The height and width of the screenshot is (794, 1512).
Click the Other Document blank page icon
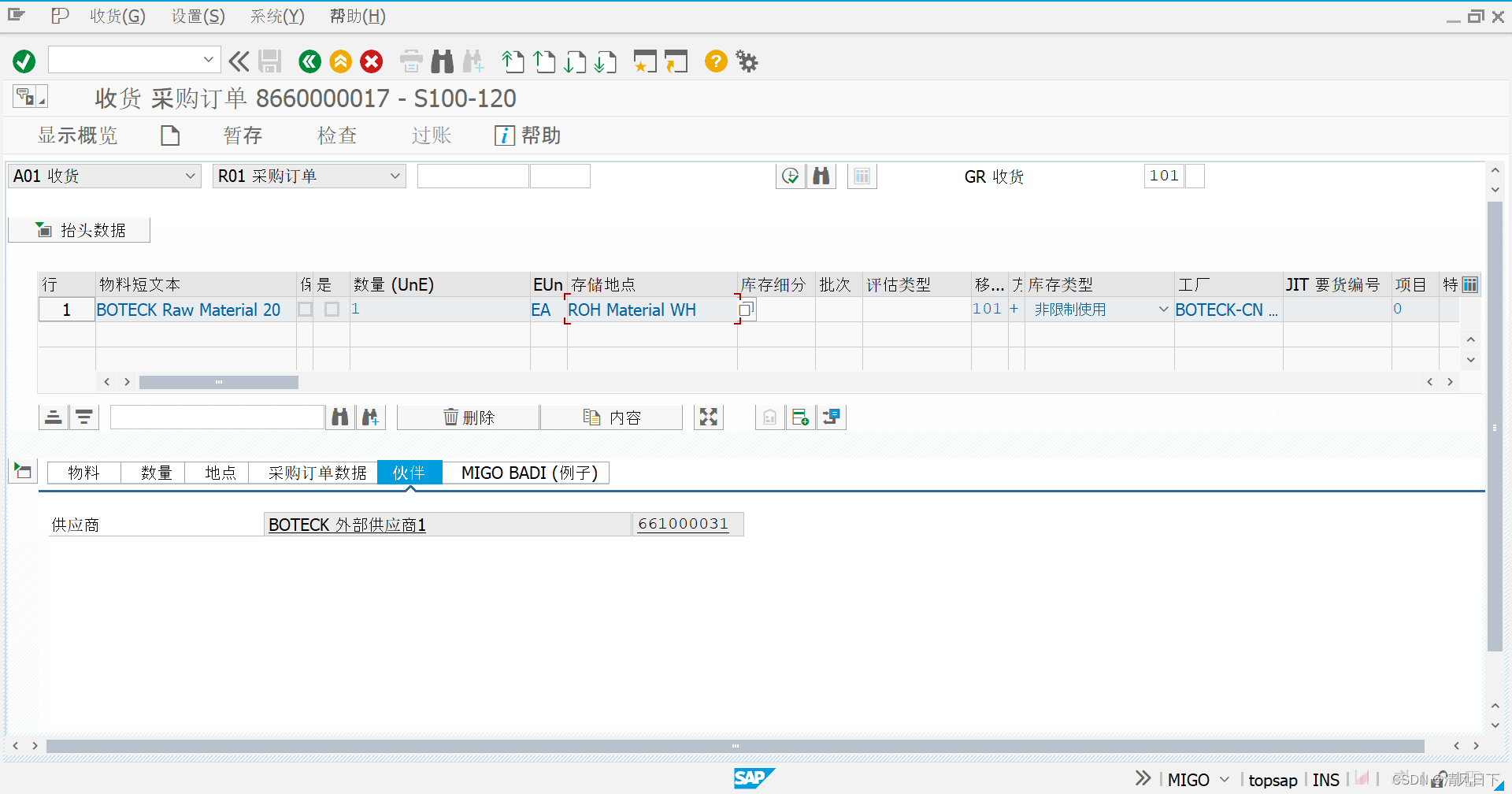pos(170,135)
